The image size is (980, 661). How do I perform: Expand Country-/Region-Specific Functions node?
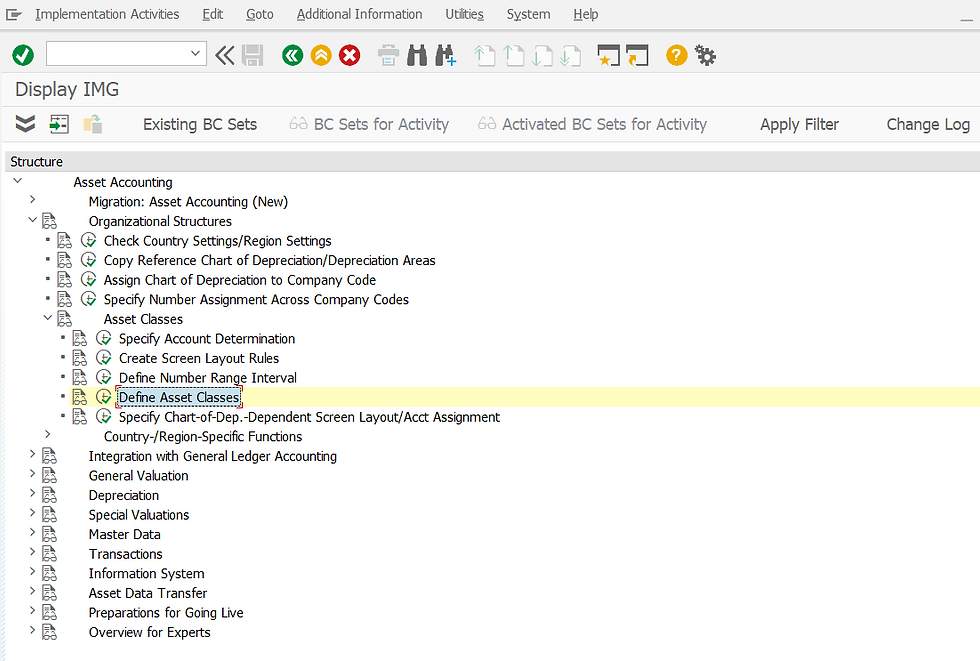coord(48,434)
